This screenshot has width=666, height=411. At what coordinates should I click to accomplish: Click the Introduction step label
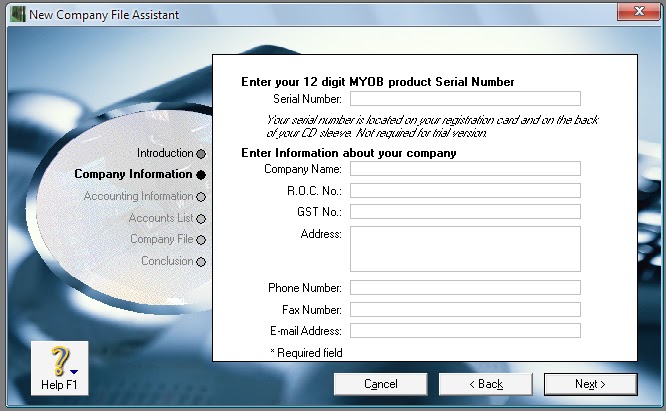pos(165,153)
